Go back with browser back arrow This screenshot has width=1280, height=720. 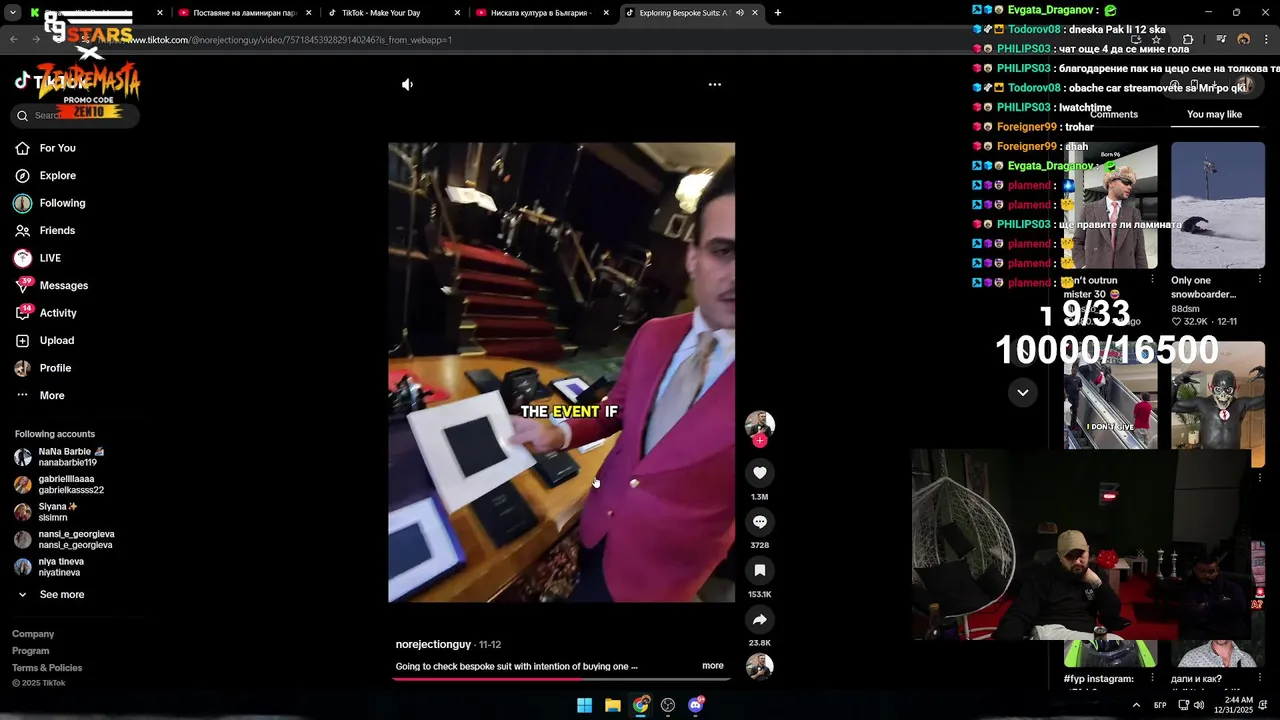coord(14,40)
